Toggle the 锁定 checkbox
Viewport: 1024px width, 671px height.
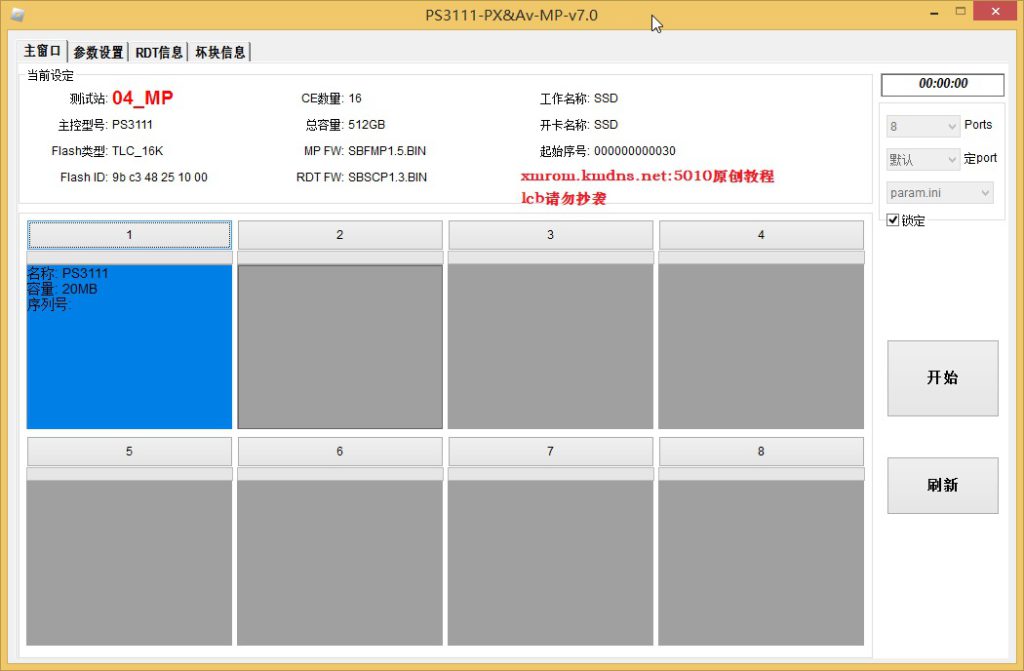coord(893,220)
